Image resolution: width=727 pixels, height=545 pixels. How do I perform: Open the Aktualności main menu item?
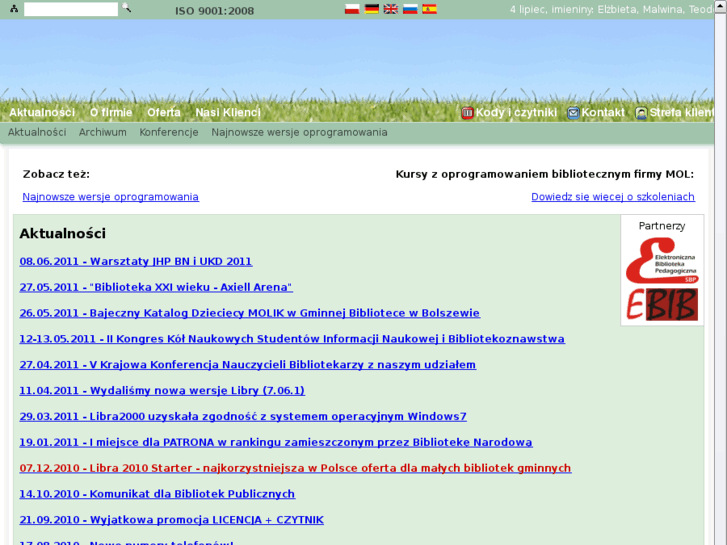click(x=42, y=113)
